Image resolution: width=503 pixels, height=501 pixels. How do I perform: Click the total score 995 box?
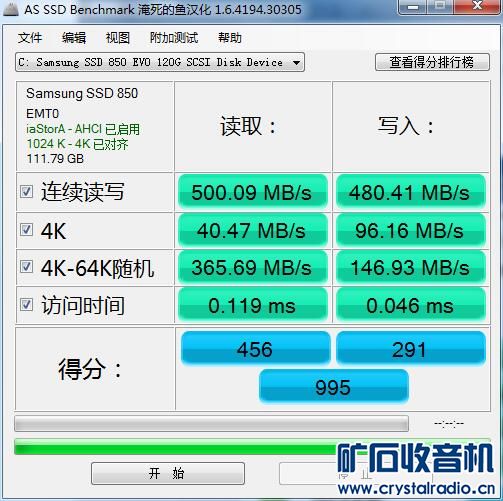(x=333, y=387)
